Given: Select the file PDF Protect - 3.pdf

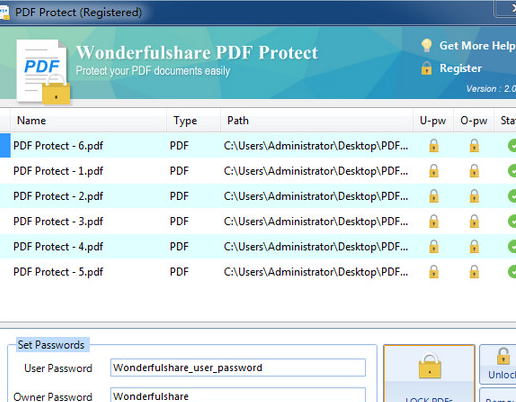Looking at the screenshot, I should 58,221.
